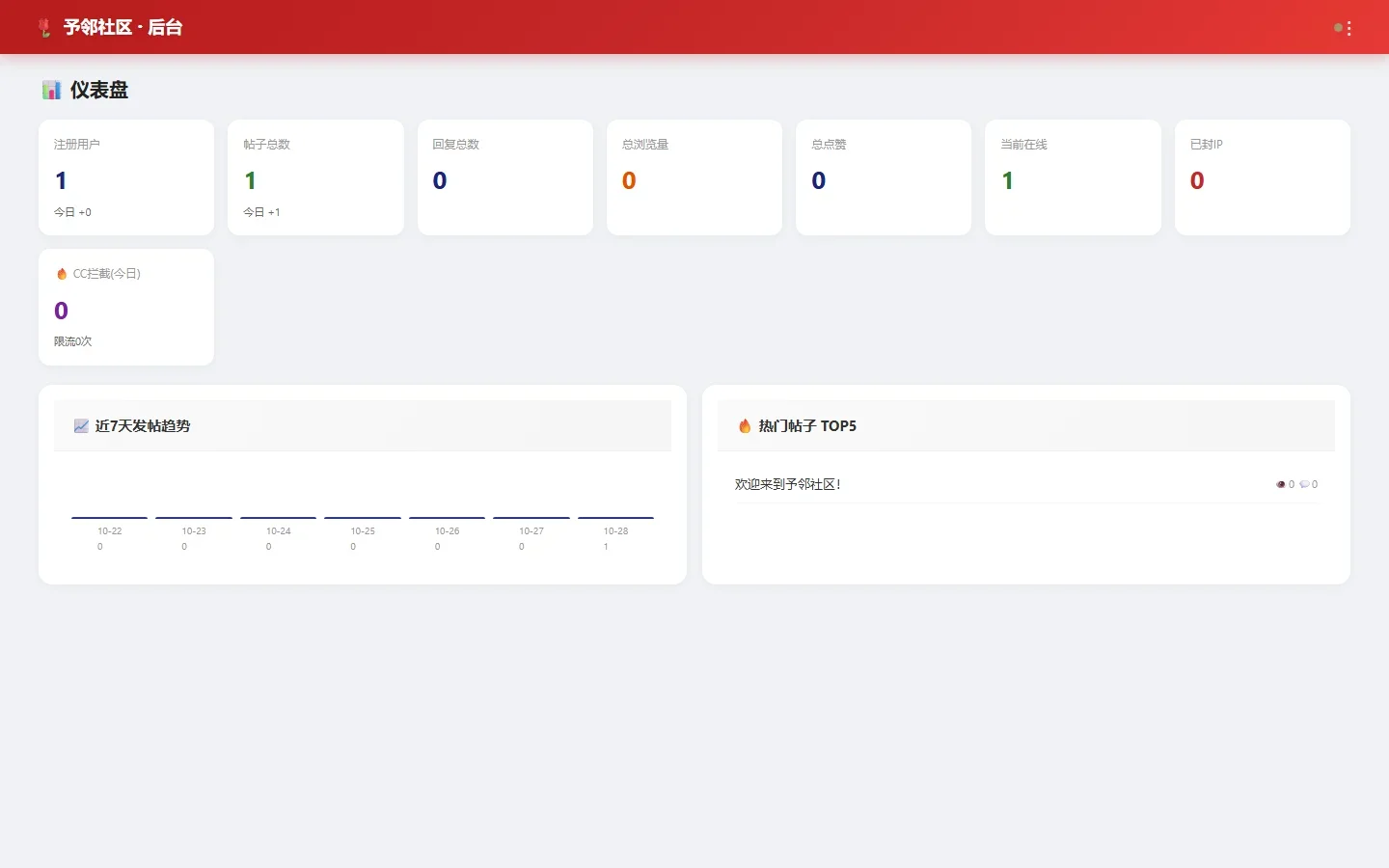
Task: Click the 10-28 bar in trend chart
Action: pos(615,518)
